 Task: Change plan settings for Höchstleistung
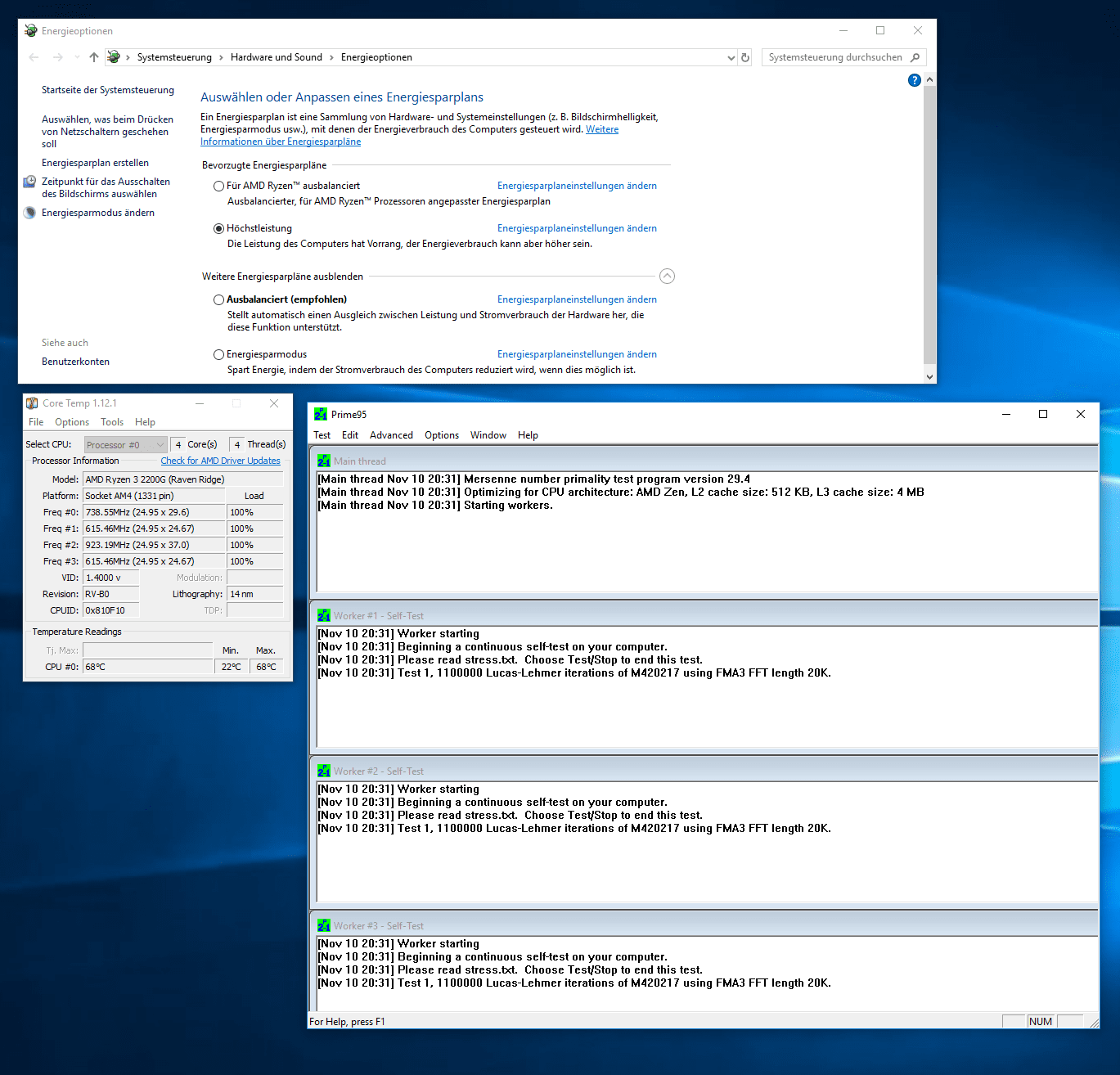point(577,228)
